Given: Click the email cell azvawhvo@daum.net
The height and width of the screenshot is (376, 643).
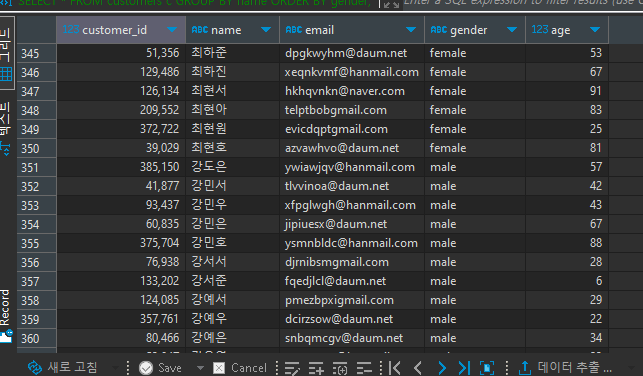Looking at the screenshot, I should [352, 148].
